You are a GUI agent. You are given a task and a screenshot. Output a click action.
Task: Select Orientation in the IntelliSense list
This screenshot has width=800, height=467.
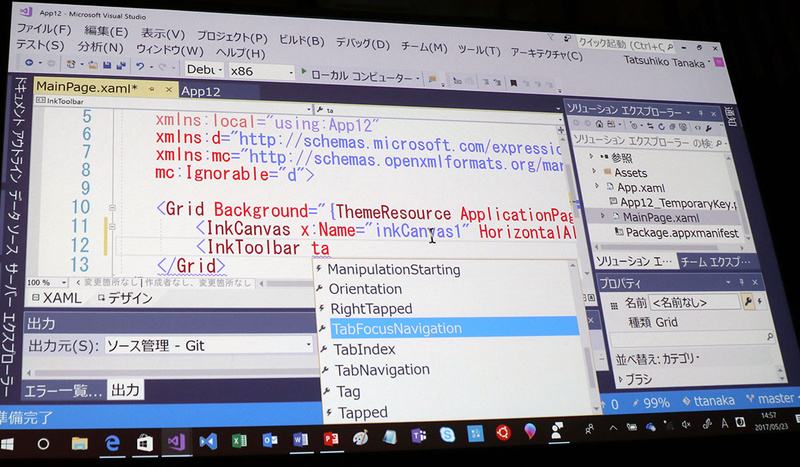tap(365, 289)
